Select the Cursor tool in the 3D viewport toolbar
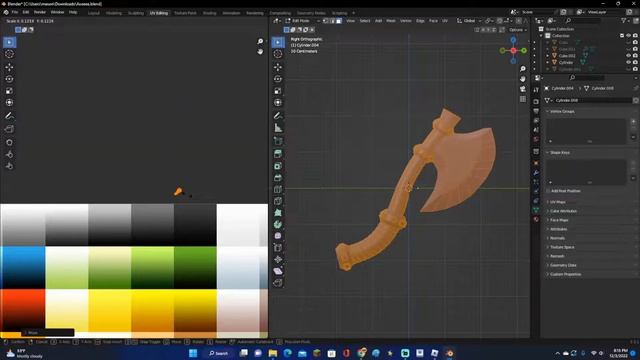This screenshot has height=360, width=640. (x=278, y=54)
